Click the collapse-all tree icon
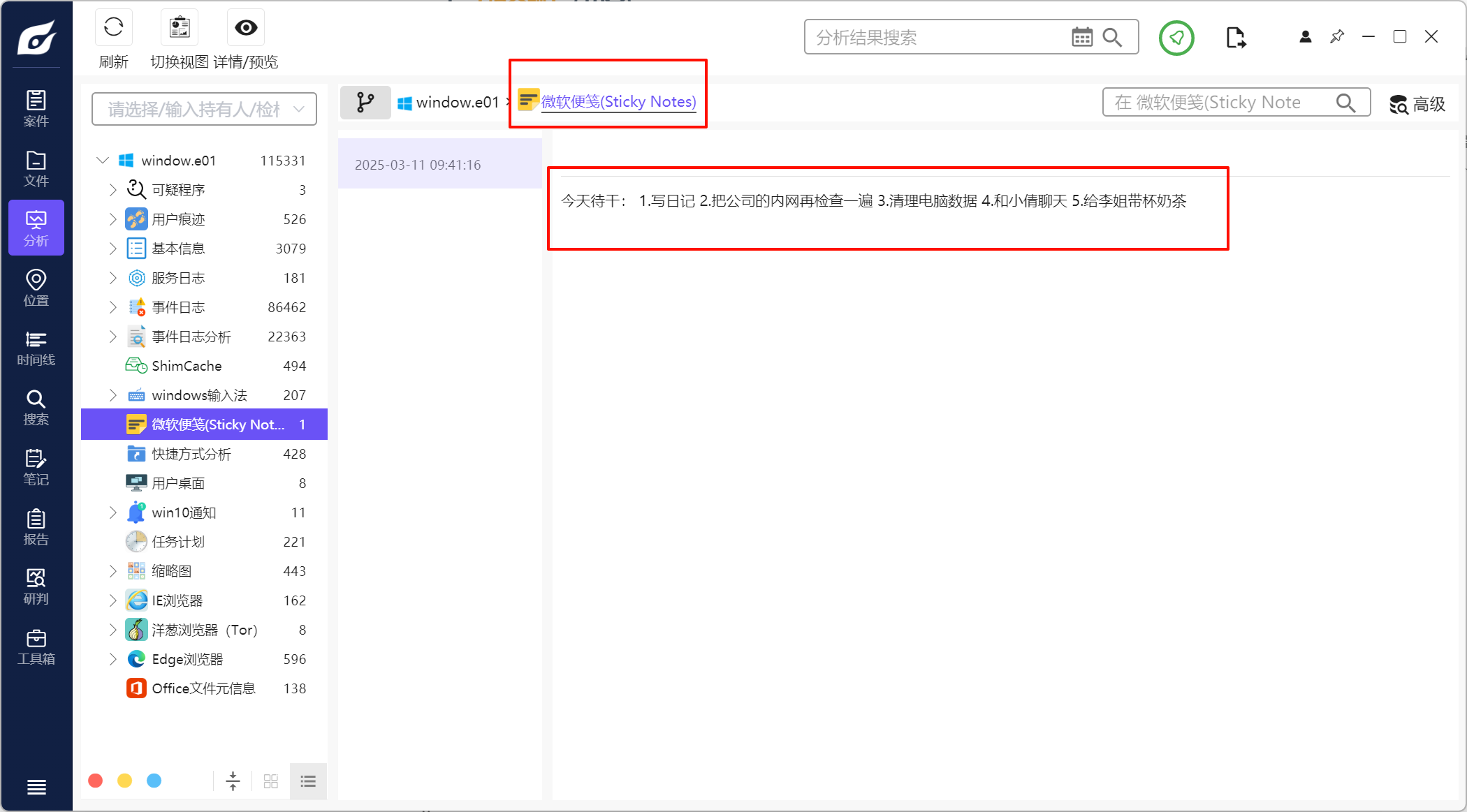This screenshot has height=812, width=1467. click(233, 781)
